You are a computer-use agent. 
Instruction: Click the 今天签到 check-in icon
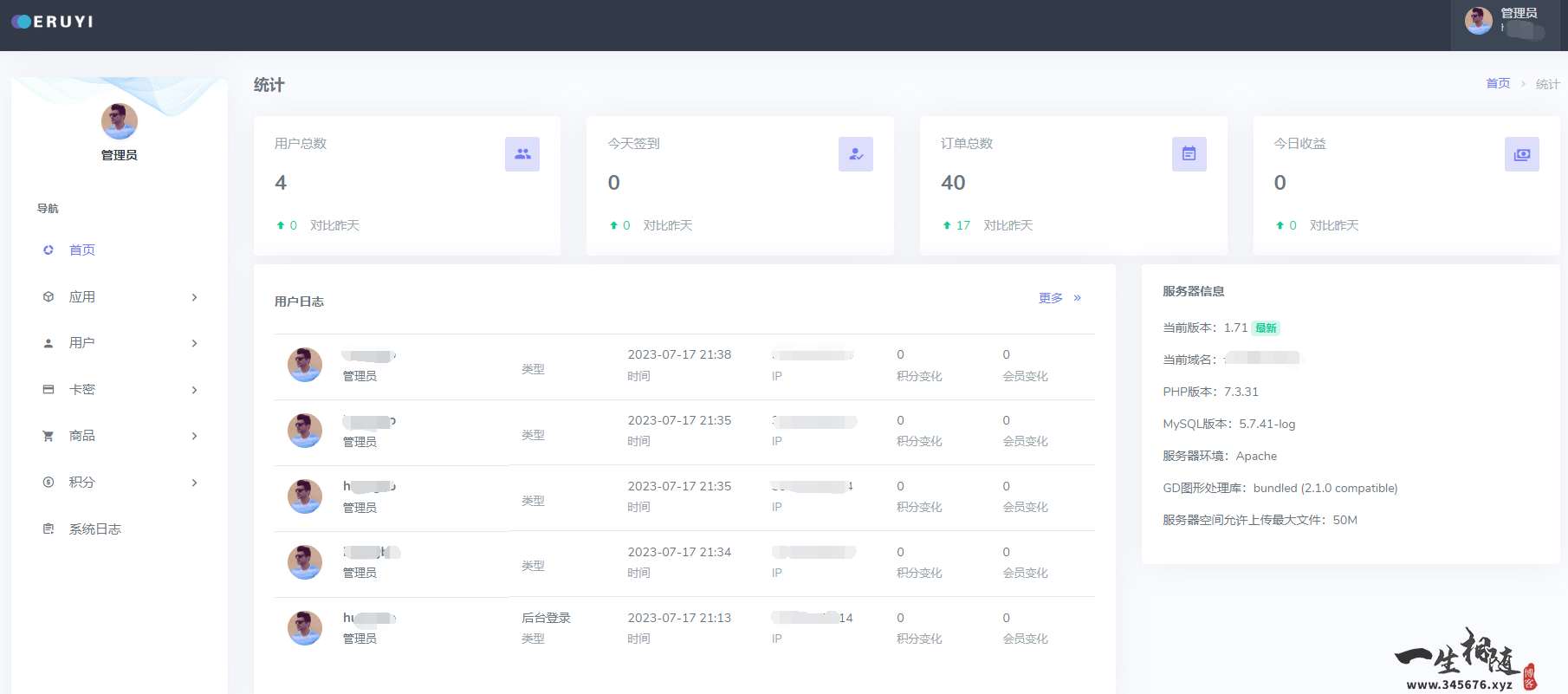click(856, 154)
